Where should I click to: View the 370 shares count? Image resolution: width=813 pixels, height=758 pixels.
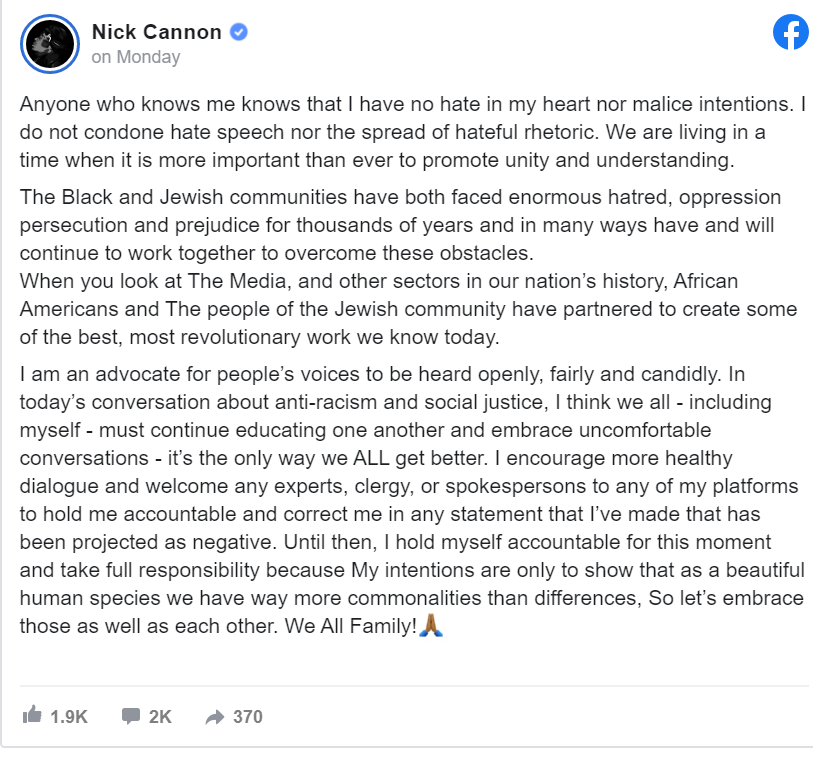(248, 717)
